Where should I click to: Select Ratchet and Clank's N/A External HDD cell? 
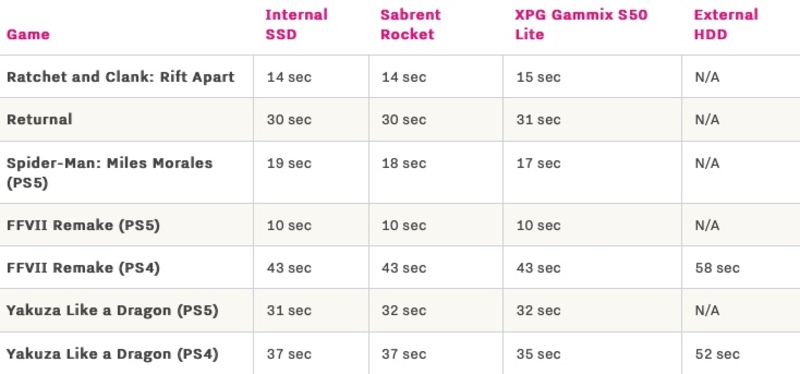pos(707,77)
